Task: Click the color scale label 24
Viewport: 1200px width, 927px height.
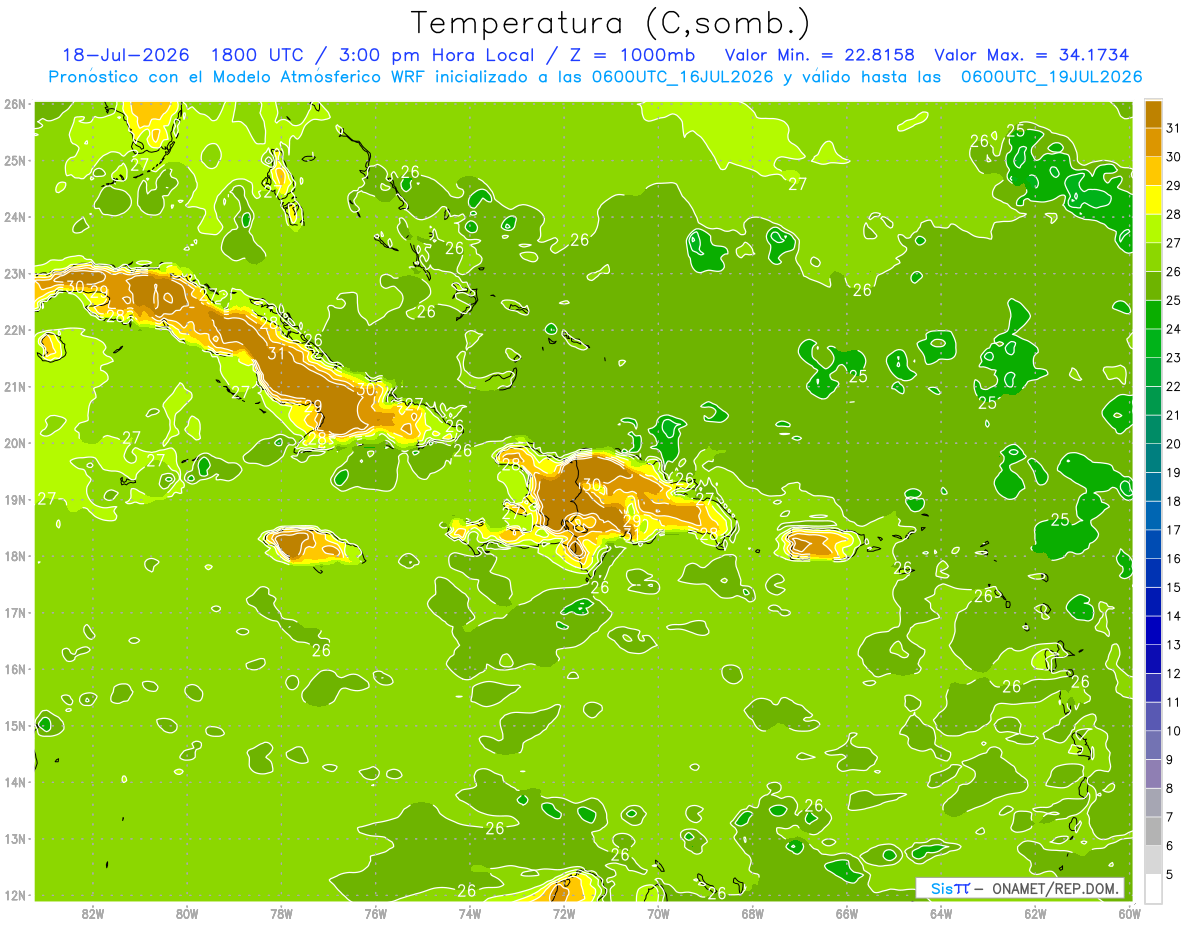Action: click(1174, 329)
